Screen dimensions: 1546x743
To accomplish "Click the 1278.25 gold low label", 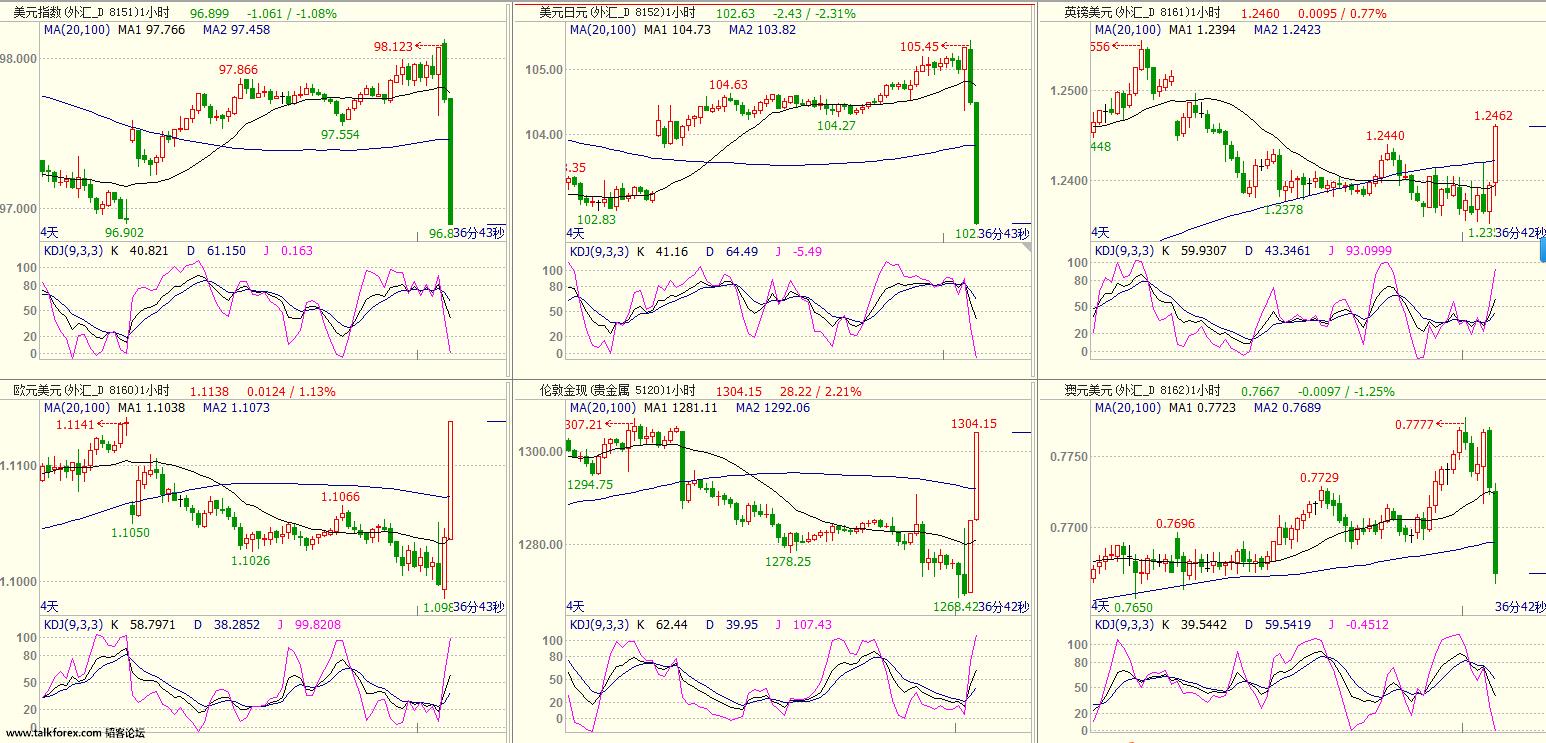I will pyautogui.click(x=787, y=561).
